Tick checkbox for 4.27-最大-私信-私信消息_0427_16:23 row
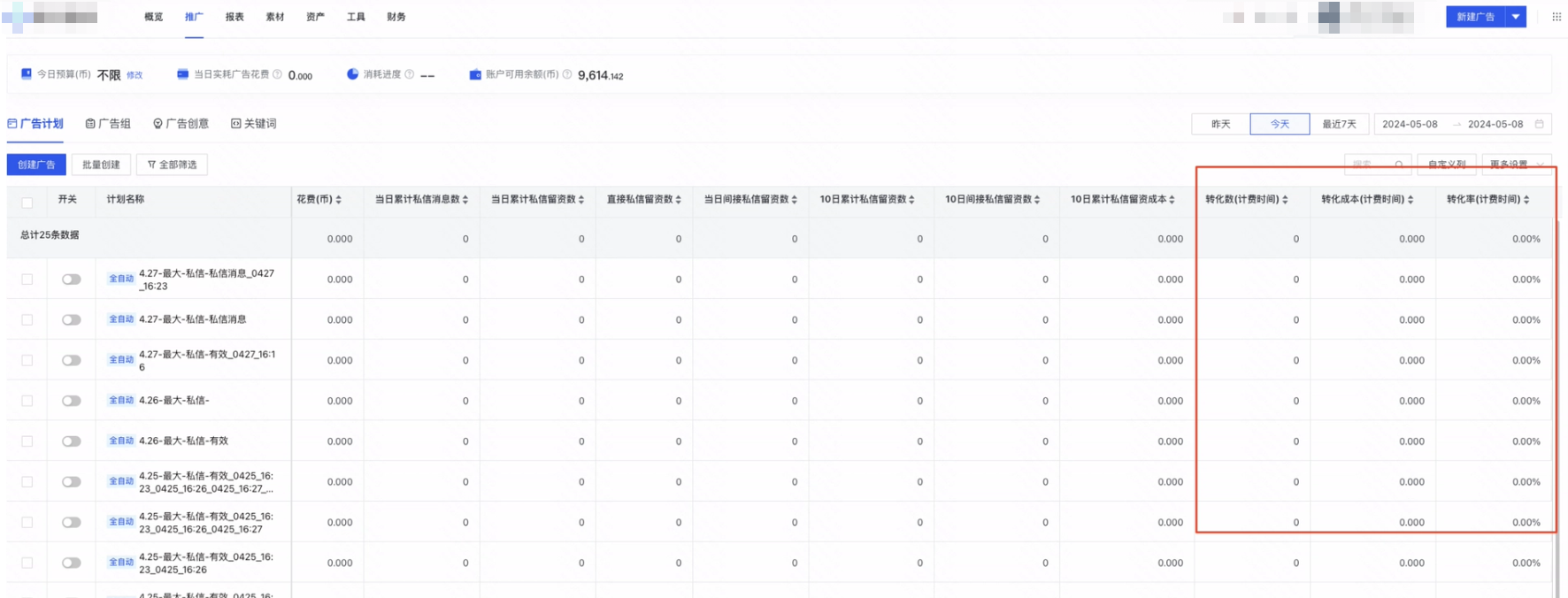Viewport: 1568px width, 598px height. click(27, 280)
